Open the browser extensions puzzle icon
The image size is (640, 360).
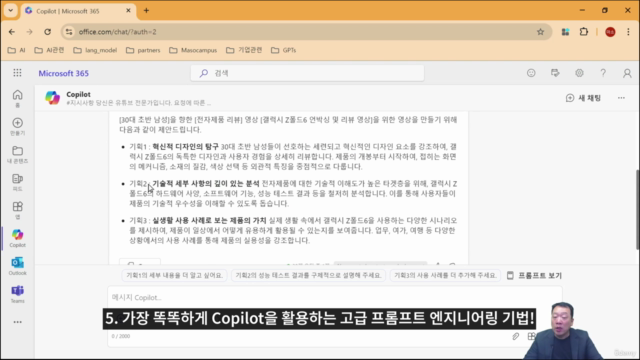[584, 32]
